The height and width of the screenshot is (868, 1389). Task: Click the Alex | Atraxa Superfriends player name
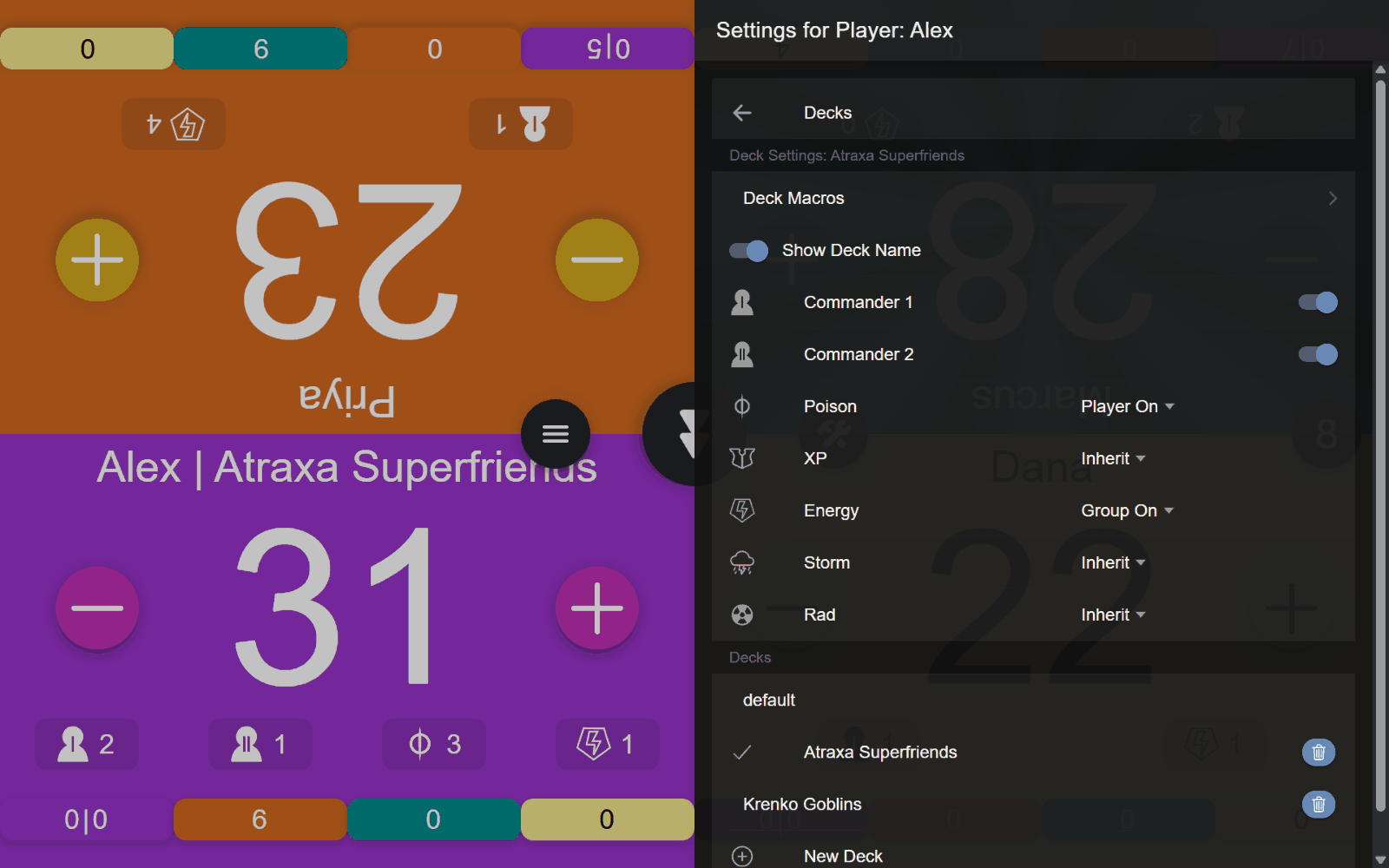(346, 467)
